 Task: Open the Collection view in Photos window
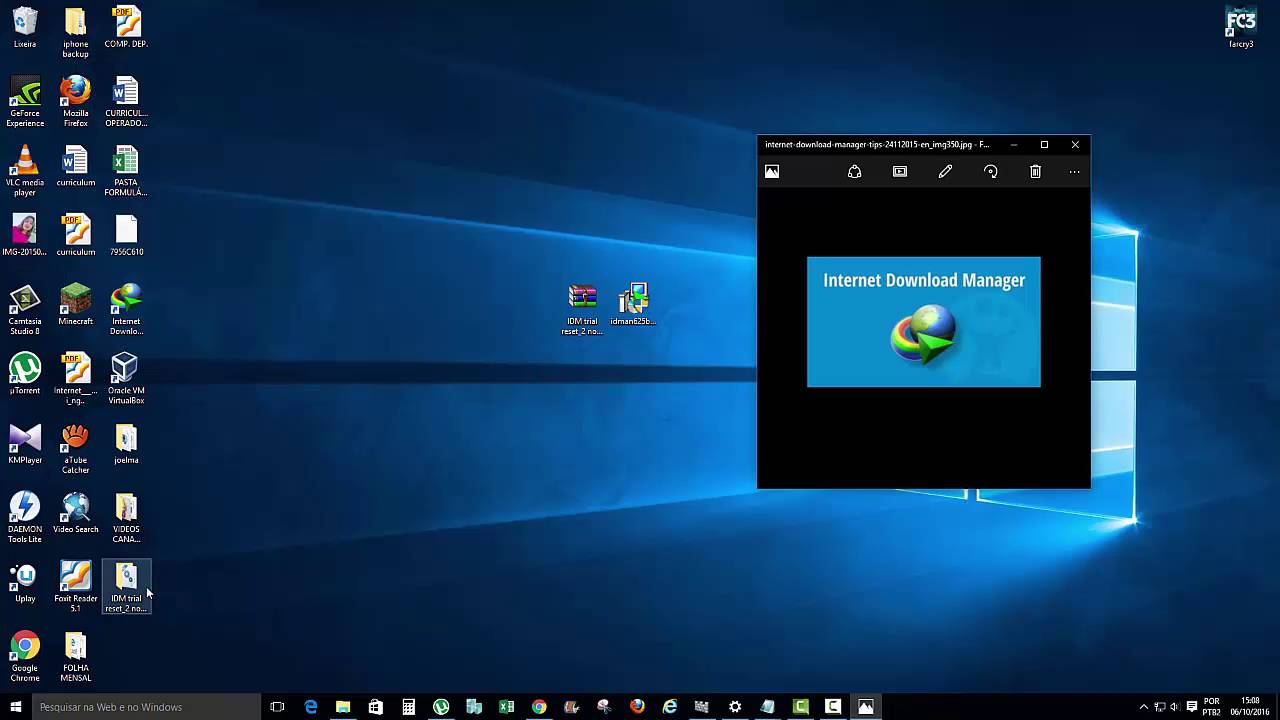point(772,172)
